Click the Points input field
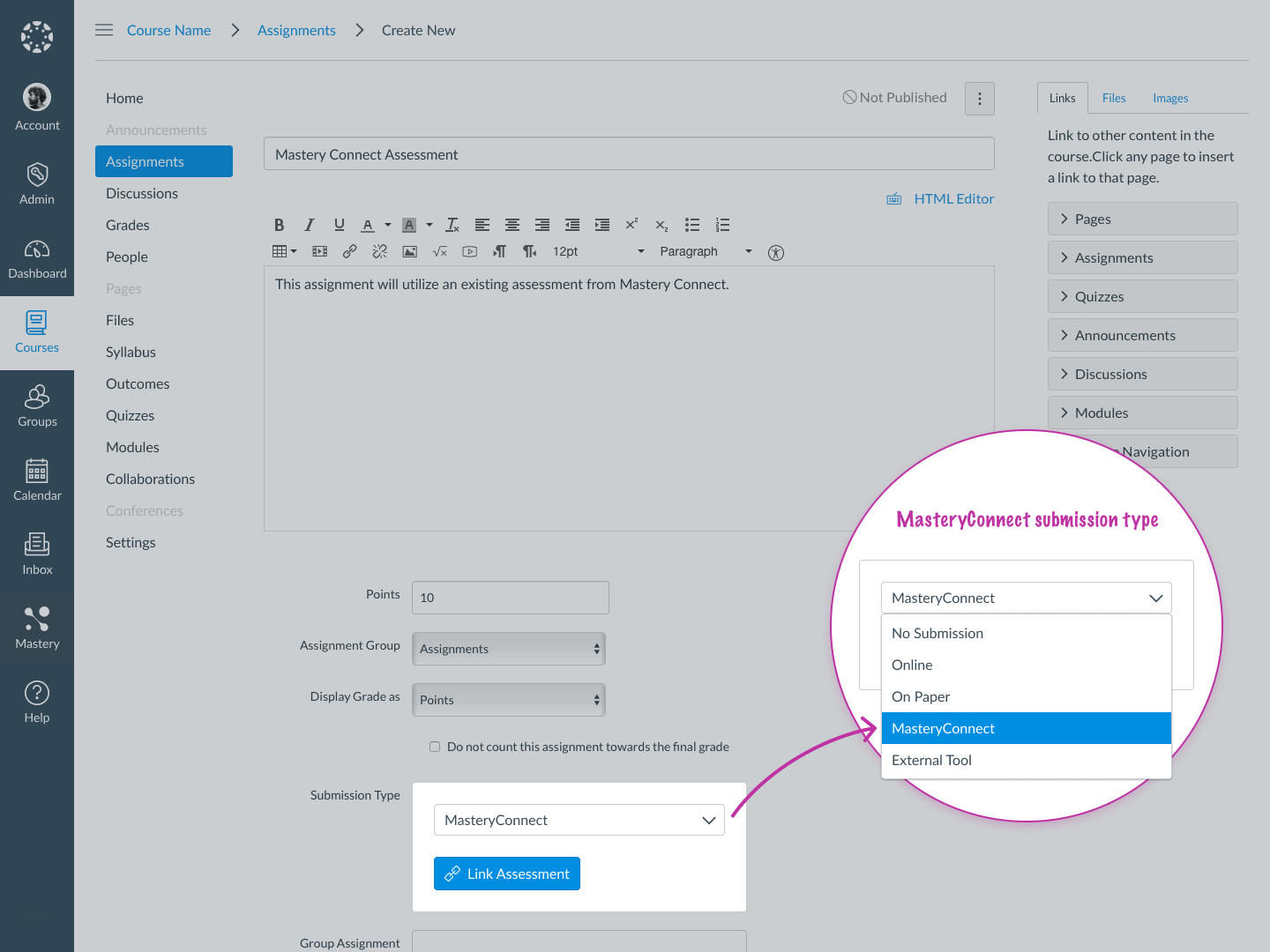The height and width of the screenshot is (952, 1270). [x=511, y=598]
